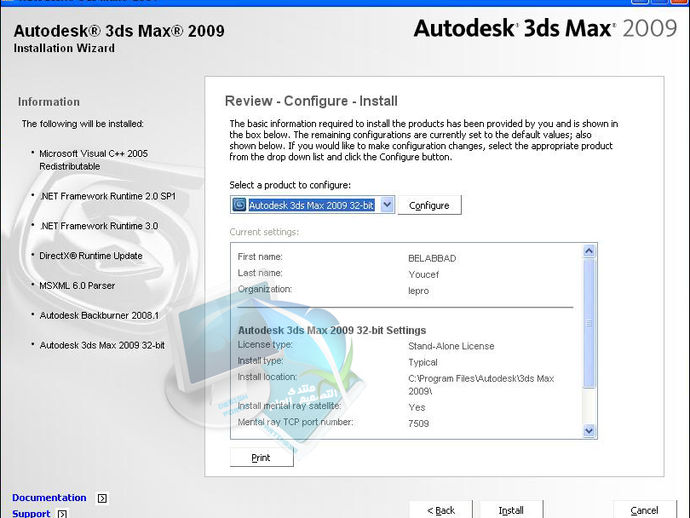Click the Autodesk 3ds Max 2009 32-bit Settings heading
The image size is (690, 518).
(x=332, y=330)
